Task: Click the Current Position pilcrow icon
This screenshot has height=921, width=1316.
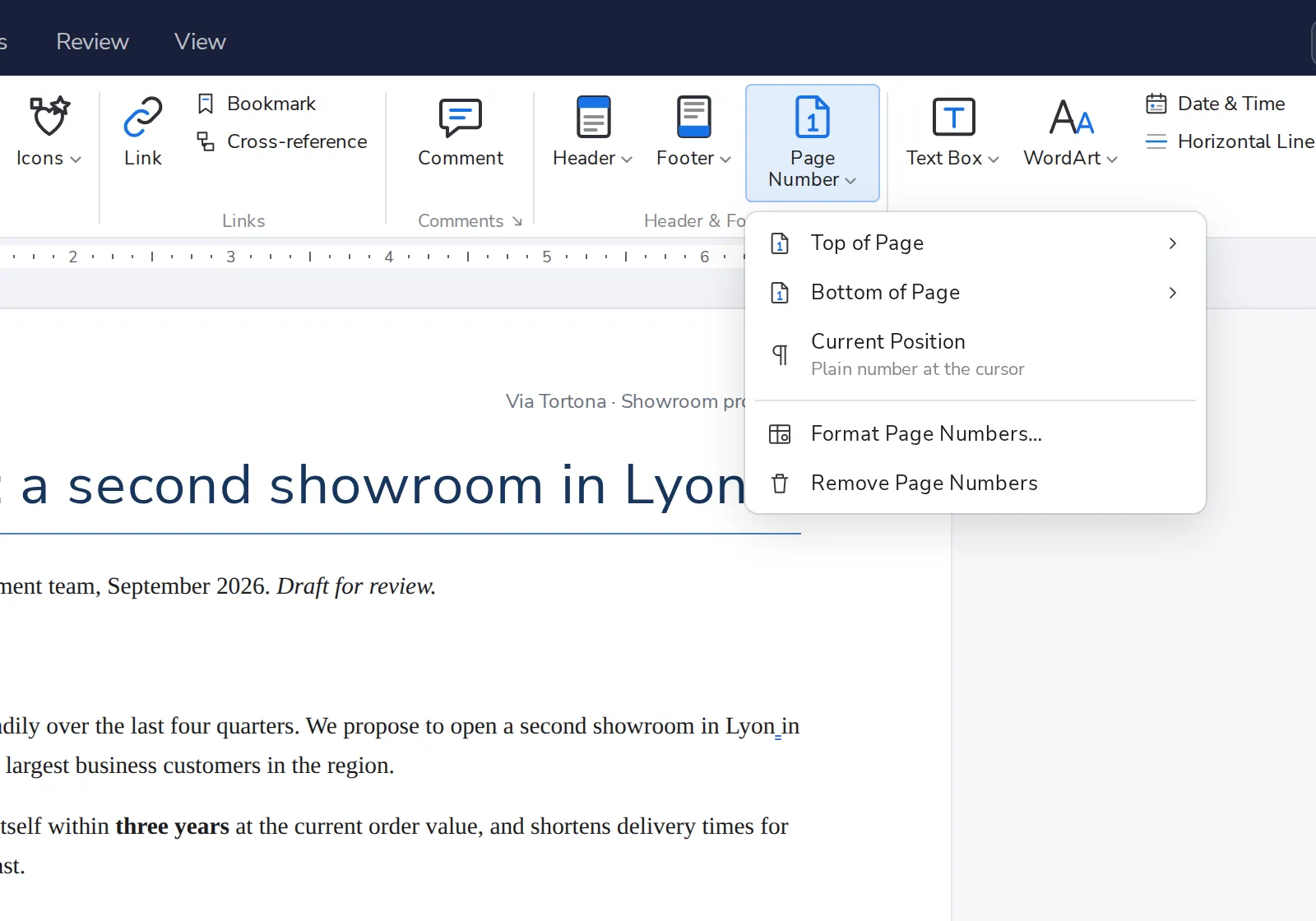Action: coord(780,354)
